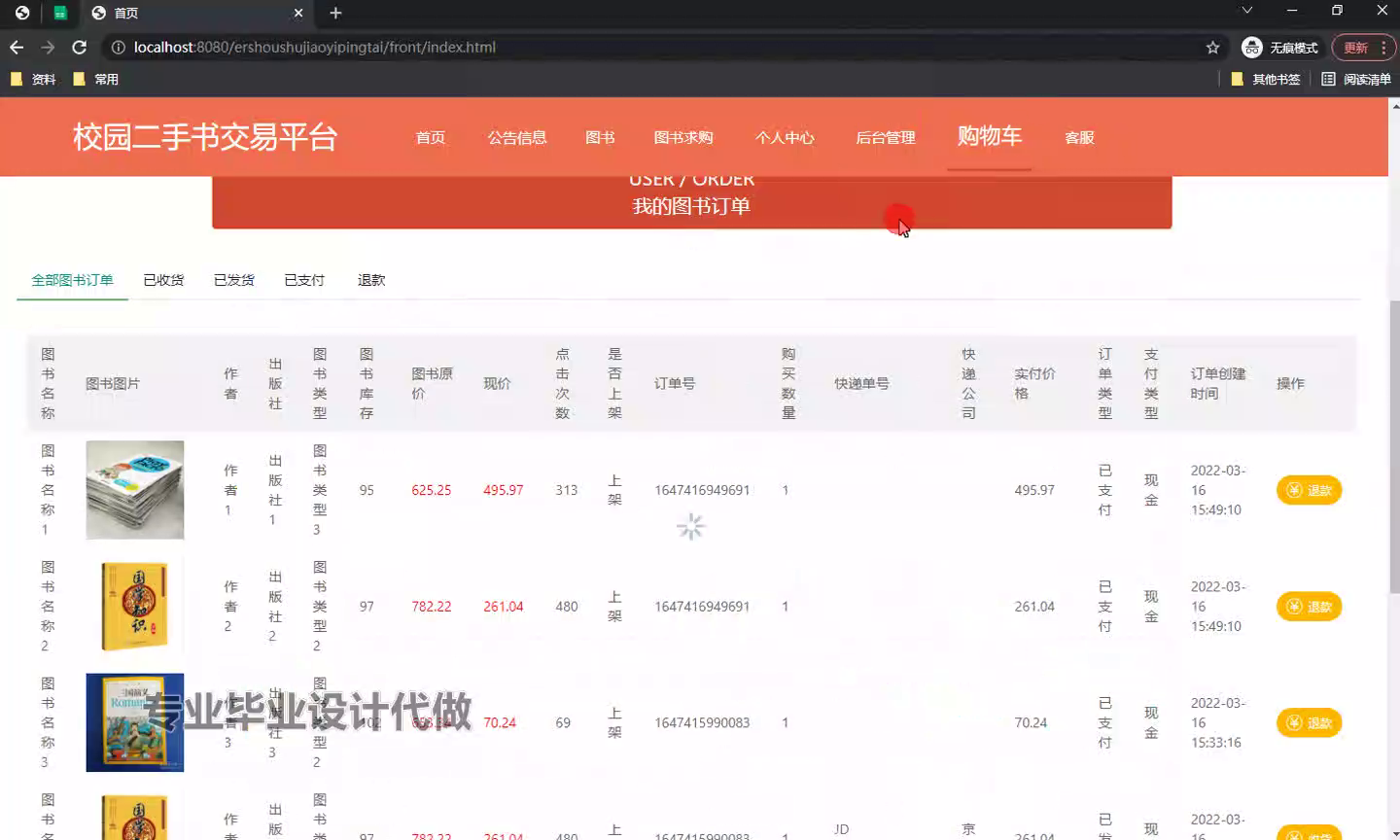Select the 全部图书订单 tab
The height and width of the screenshot is (840, 1400).
(72, 280)
